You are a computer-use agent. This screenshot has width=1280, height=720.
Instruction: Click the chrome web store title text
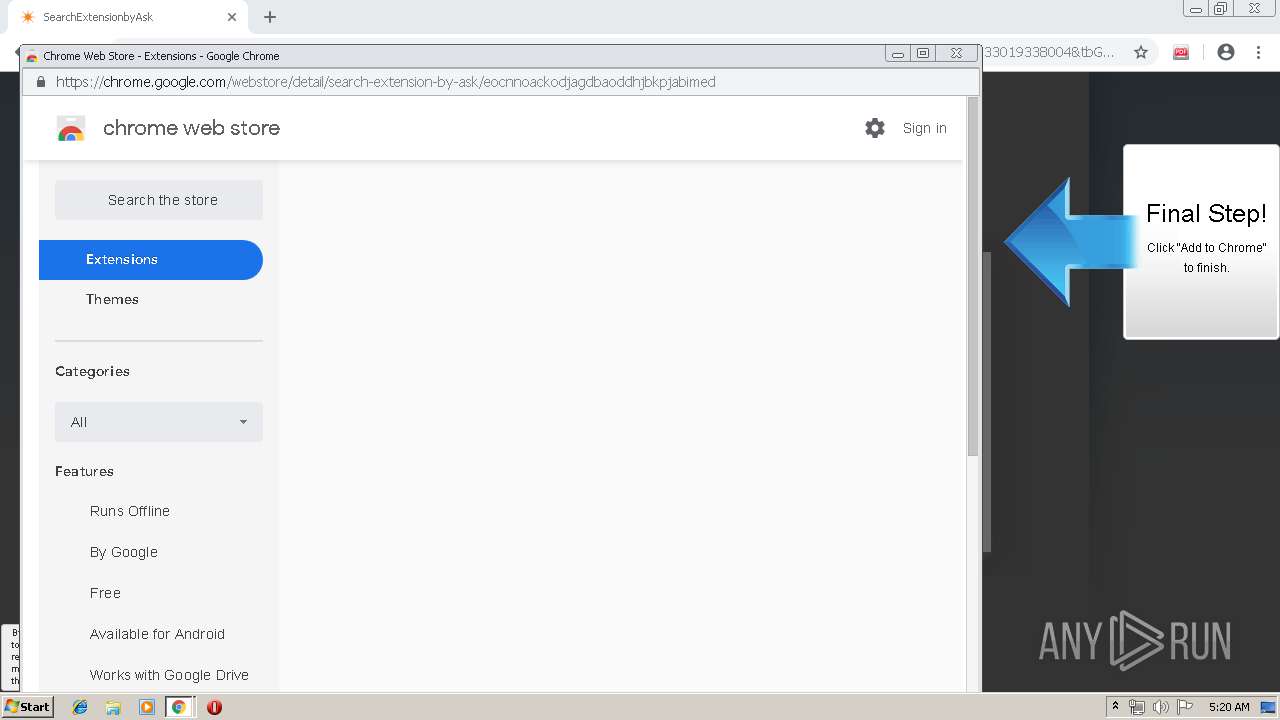click(x=191, y=128)
